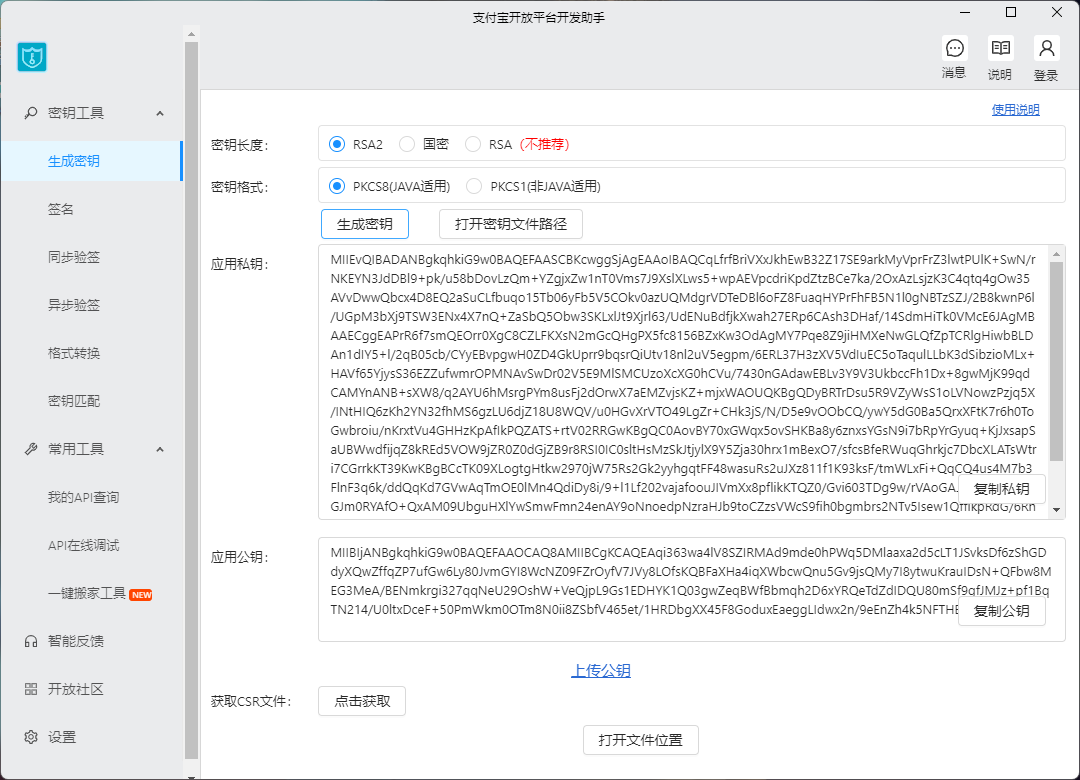Click the 智能反馈 headset icon
The image size is (1080, 780).
(x=31, y=642)
